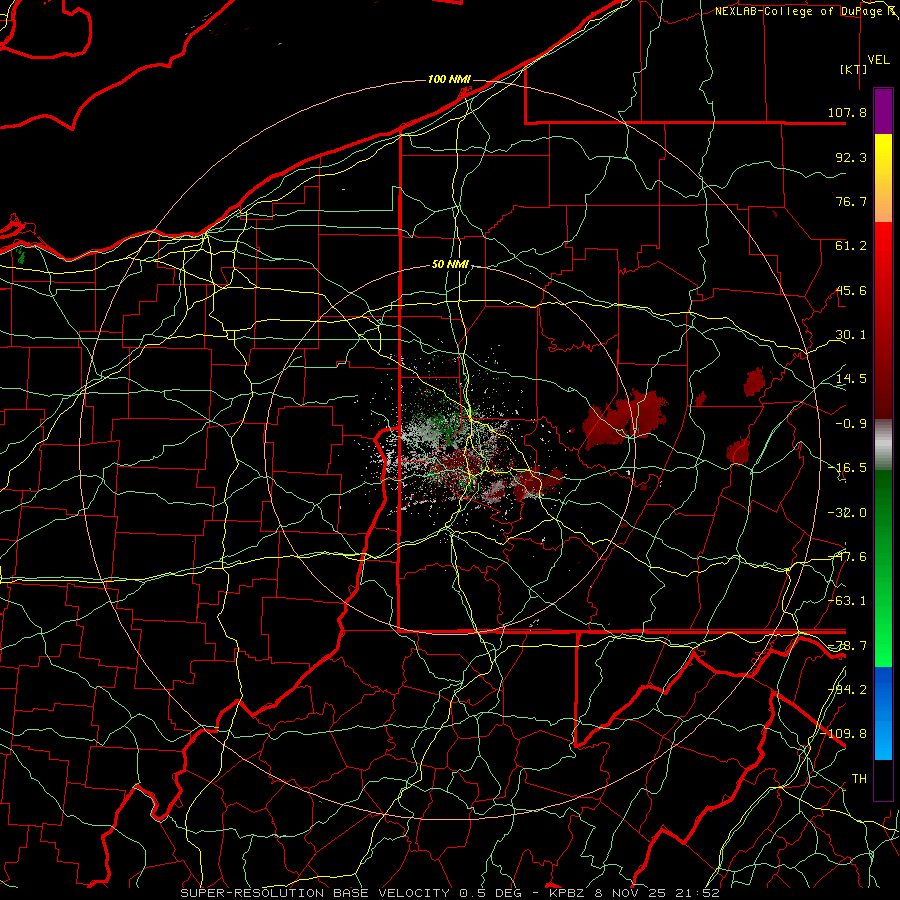Image resolution: width=900 pixels, height=900 pixels.
Task: Click the gray zero-velocity segment of color bar
Action: 883,444
